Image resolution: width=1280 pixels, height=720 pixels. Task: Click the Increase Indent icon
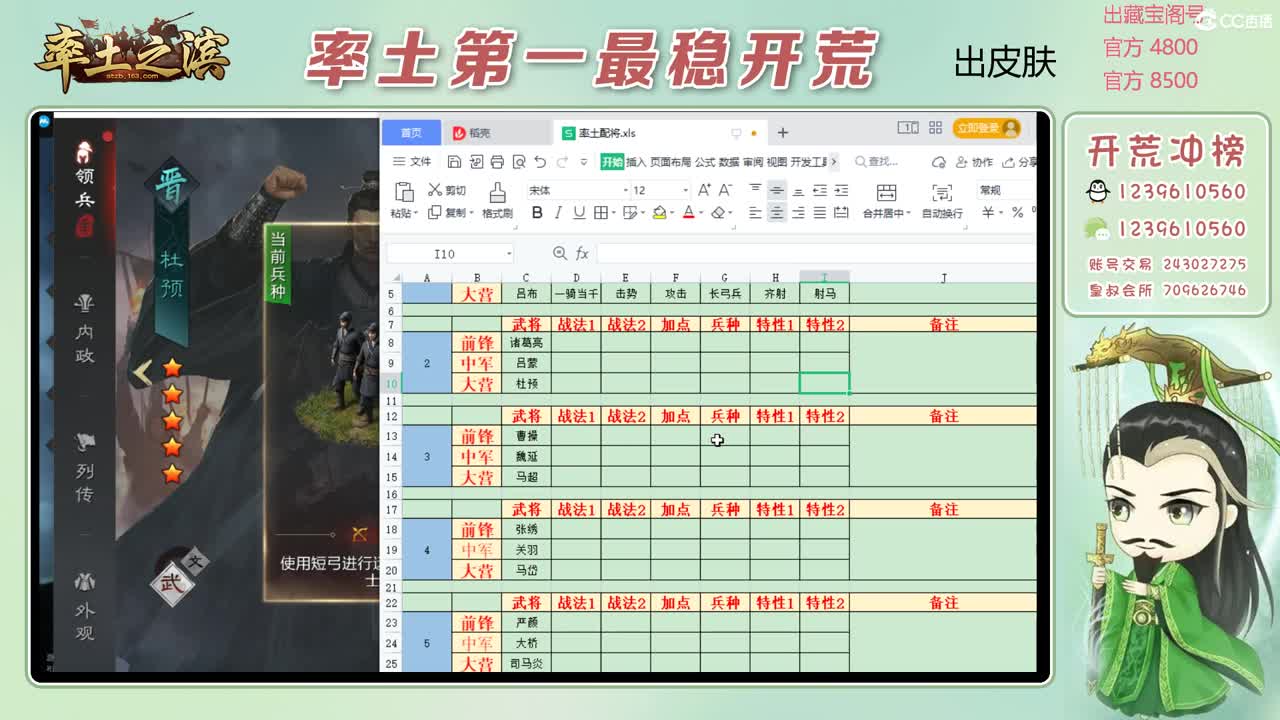pyautogui.click(x=841, y=190)
